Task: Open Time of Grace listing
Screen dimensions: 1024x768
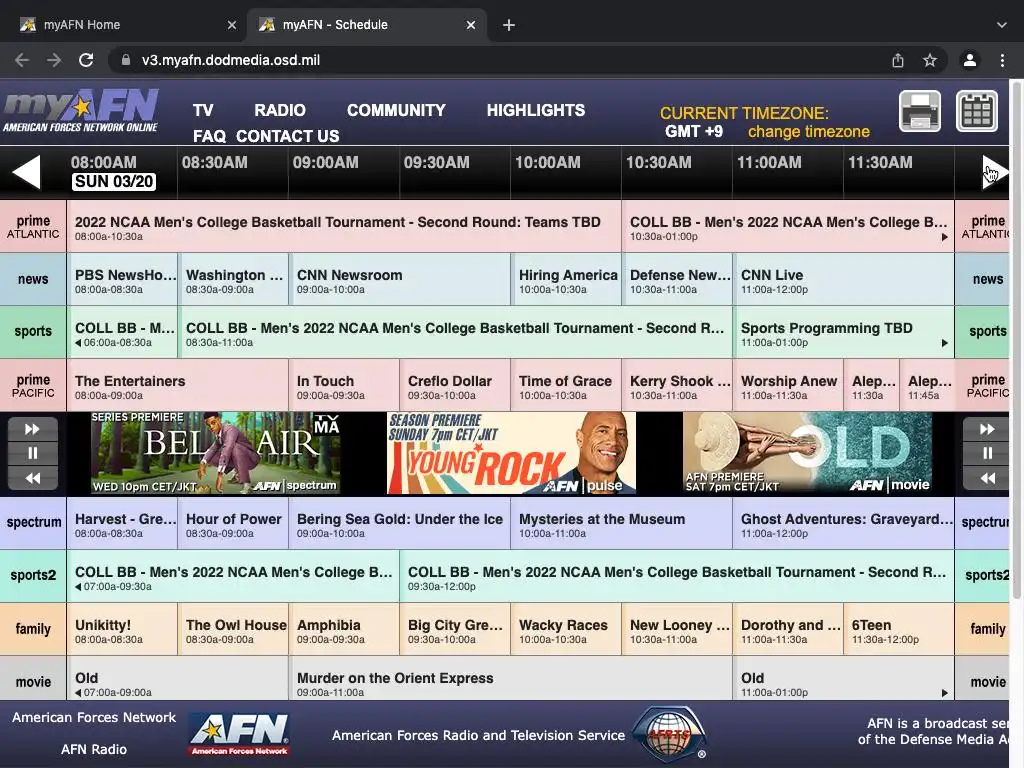Action: [566, 385]
